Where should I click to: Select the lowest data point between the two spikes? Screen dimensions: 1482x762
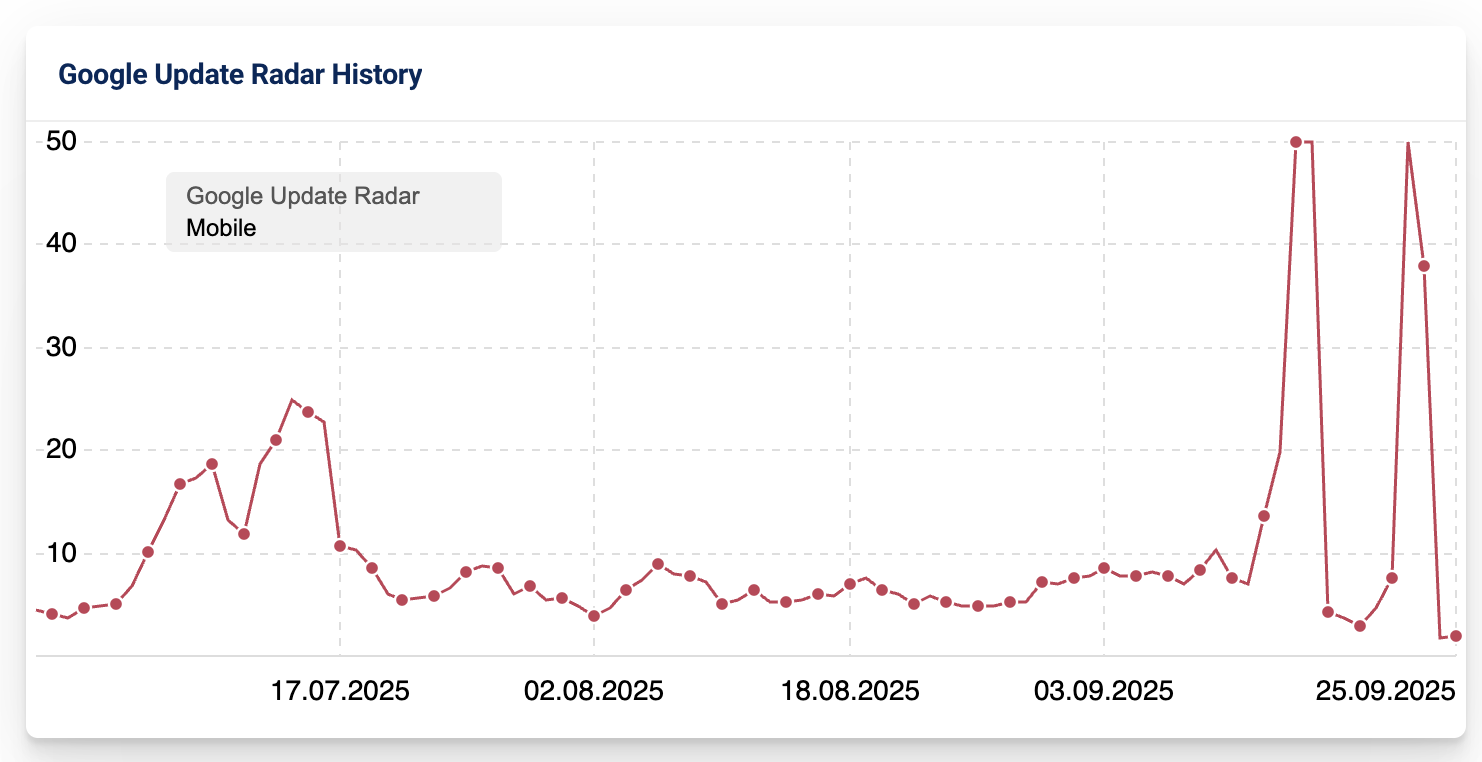(x=1359, y=626)
